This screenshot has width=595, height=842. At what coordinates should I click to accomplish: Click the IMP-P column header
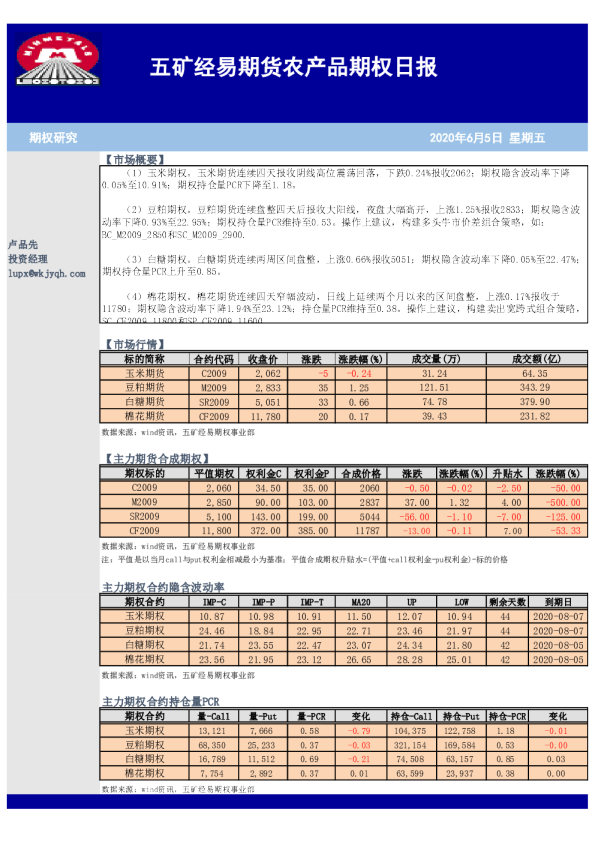(263, 602)
